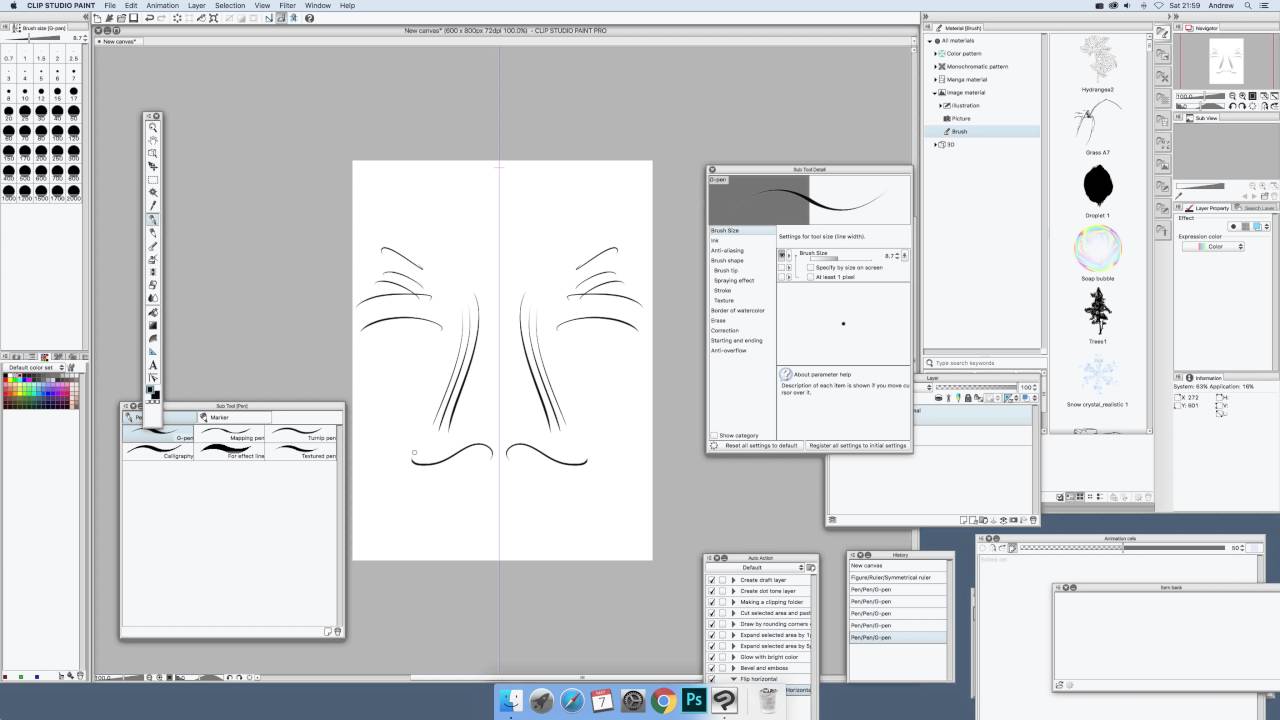Pick the Mapping pen sub tool
This screenshot has height=720, width=1280.
coord(230,434)
